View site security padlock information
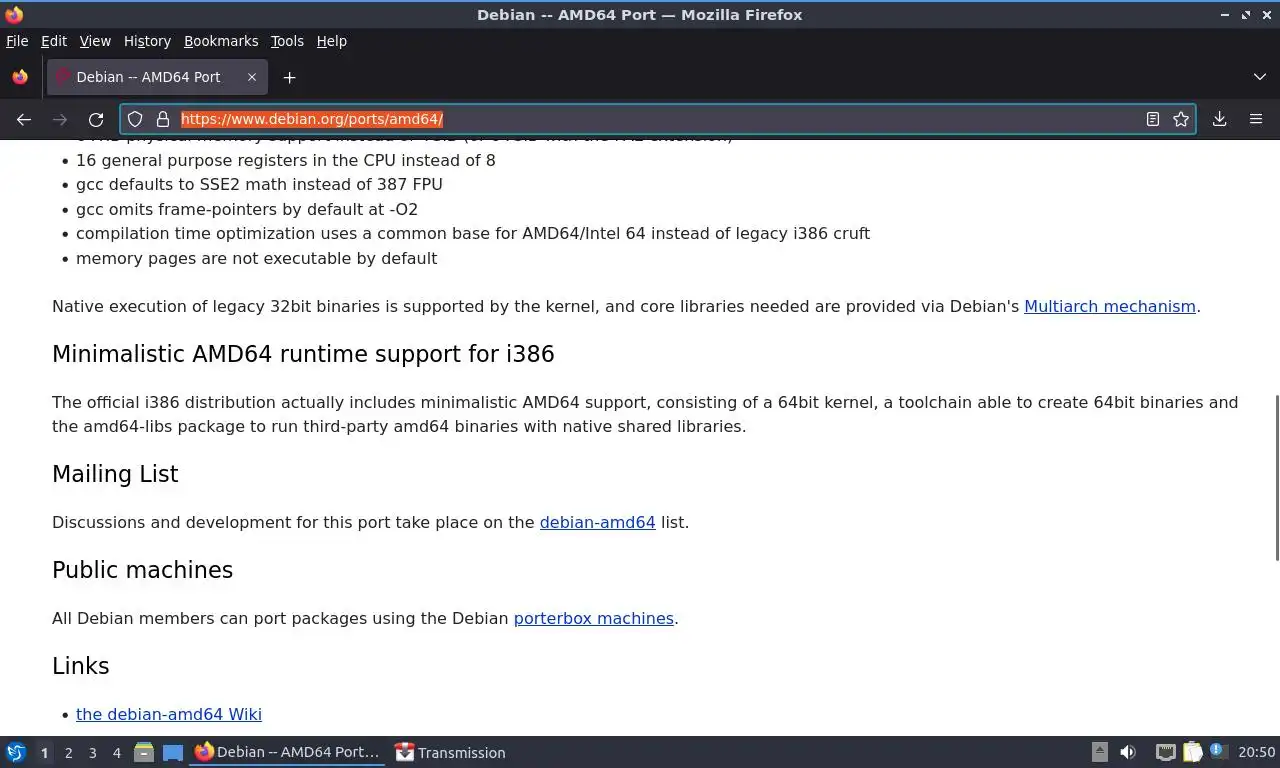The height and width of the screenshot is (768, 1280). click(x=163, y=119)
